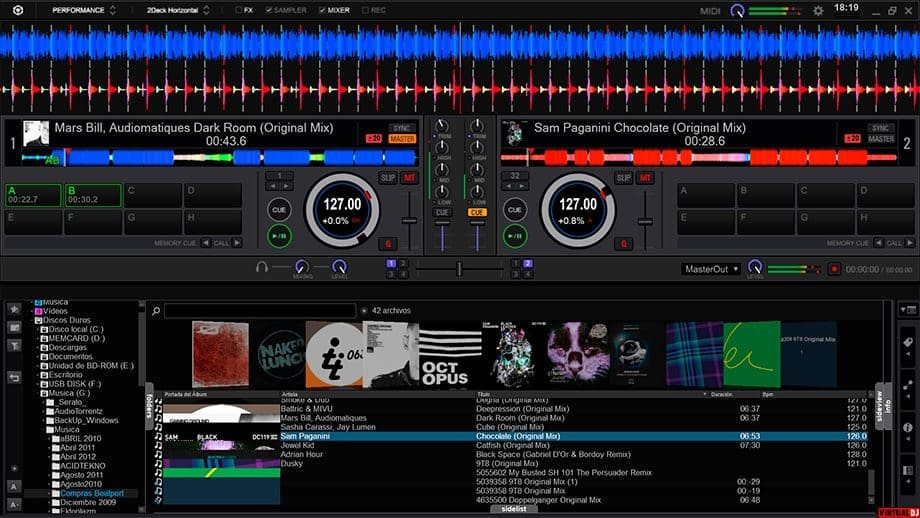Click the headphones mixing knob

click(302, 266)
